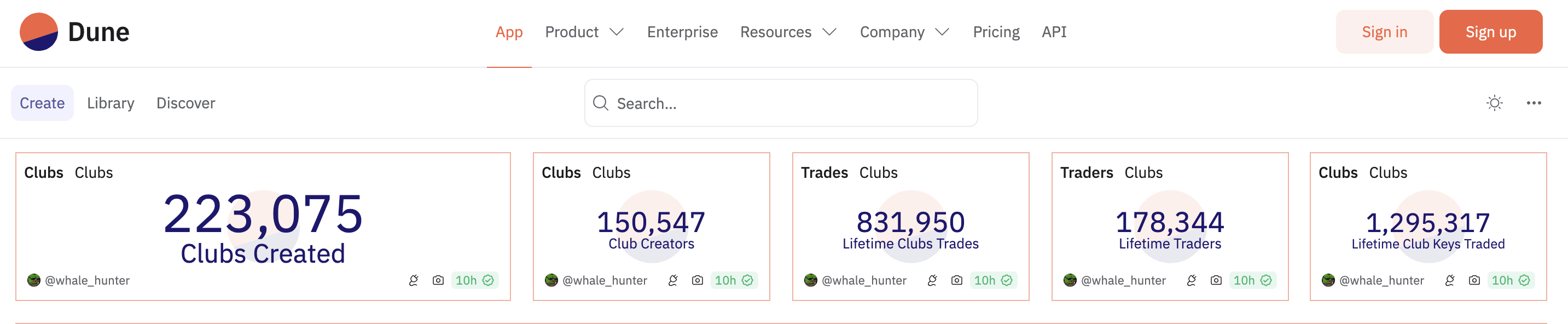The image size is (1568, 324).
Task: Expand the Resources dropdown menu
Action: tap(788, 32)
